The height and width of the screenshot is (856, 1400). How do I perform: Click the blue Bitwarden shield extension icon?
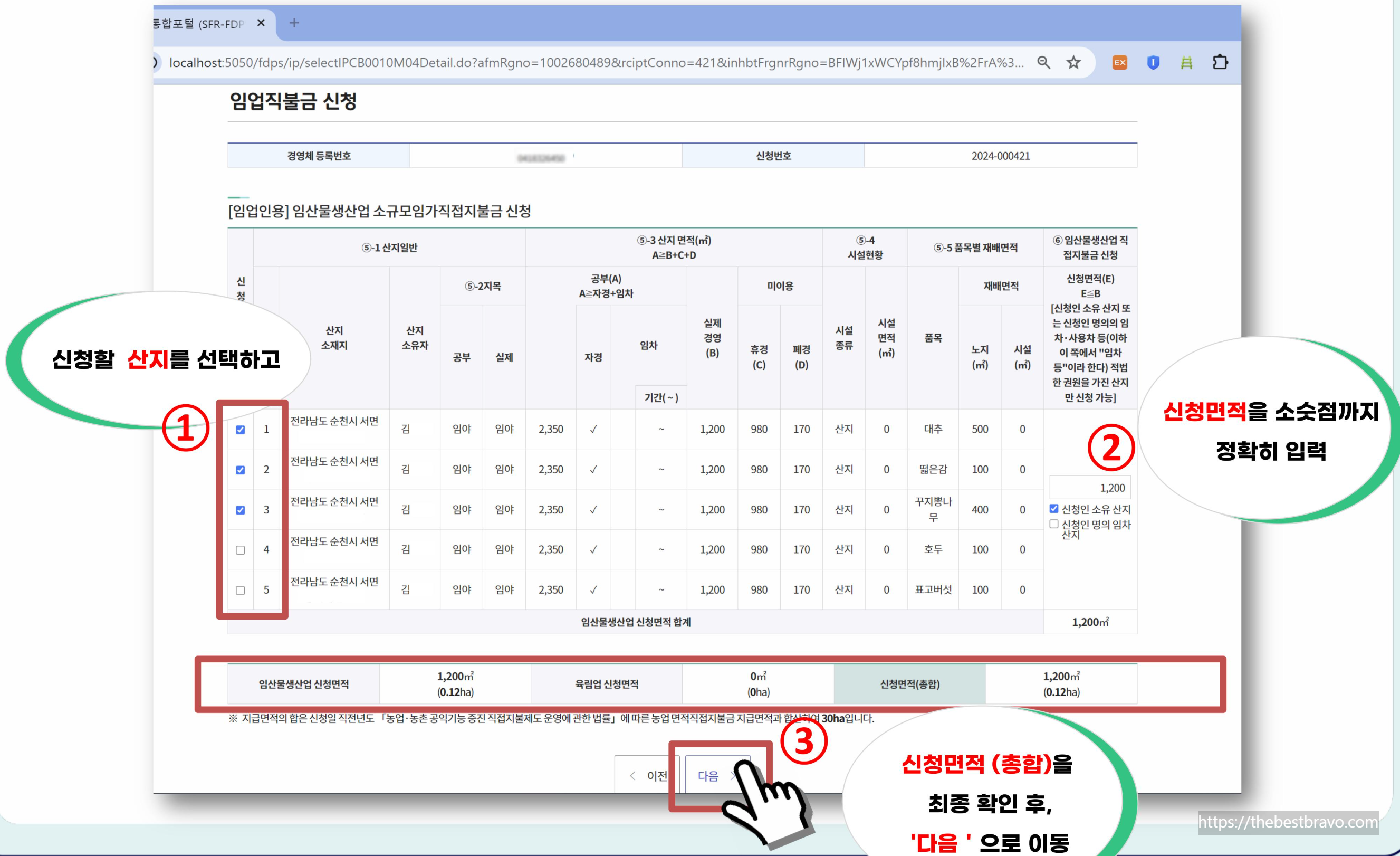point(1153,62)
